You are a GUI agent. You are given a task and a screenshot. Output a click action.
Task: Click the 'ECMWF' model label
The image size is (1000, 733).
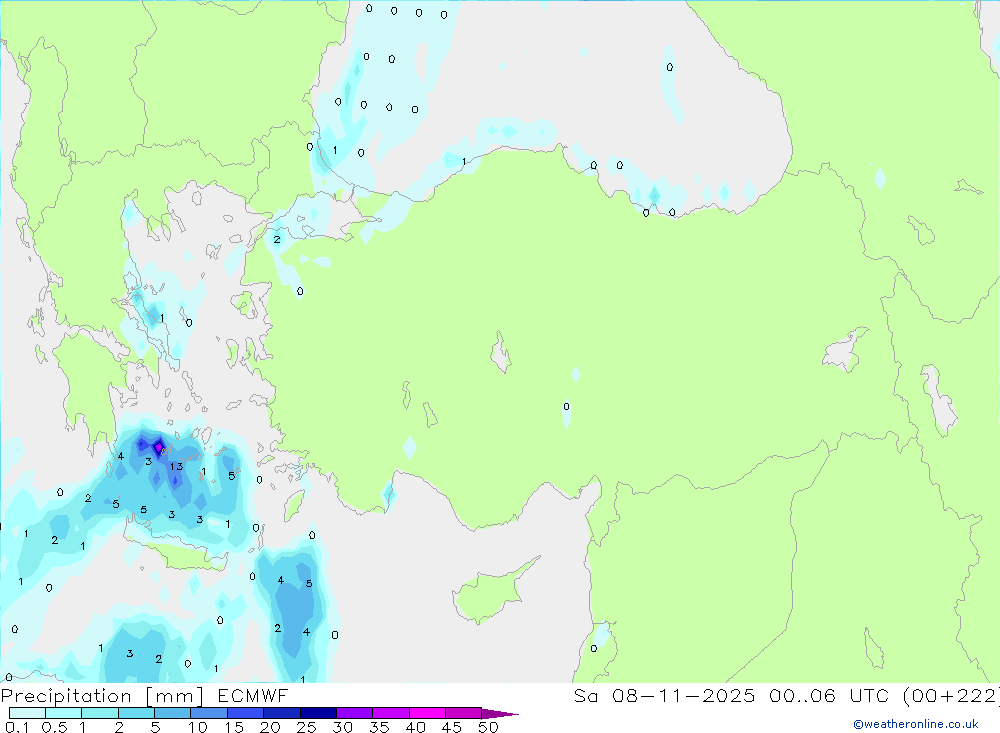click(x=253, y=696)
